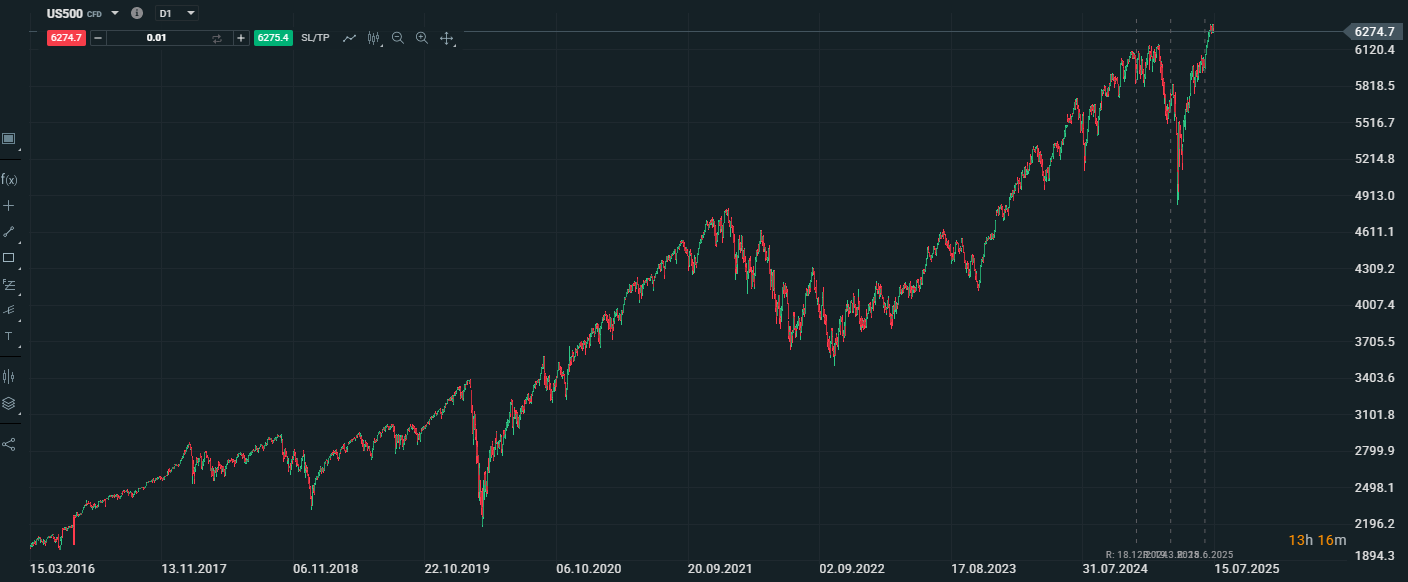Click the 3403.6 price axis label

[1374, 378]
